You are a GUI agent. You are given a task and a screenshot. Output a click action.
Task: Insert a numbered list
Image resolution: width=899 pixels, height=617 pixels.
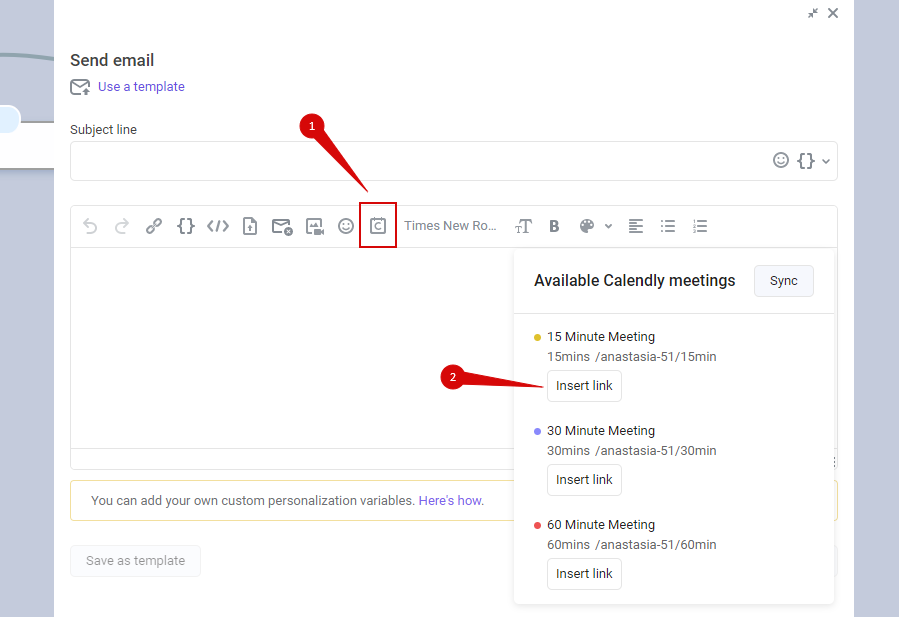point(700,226)
